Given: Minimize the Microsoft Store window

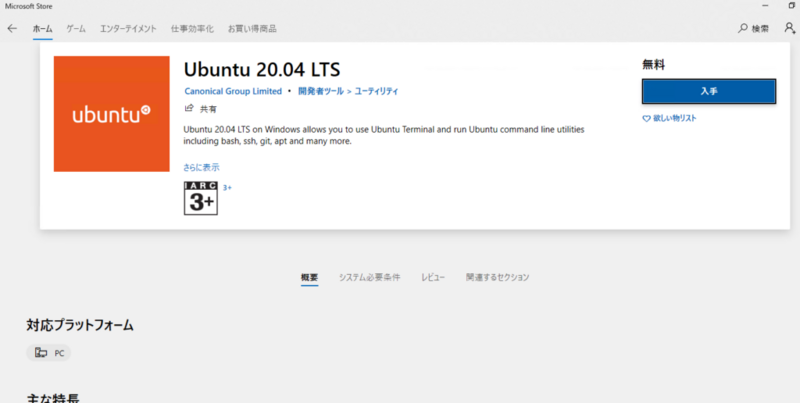Looking at the screenshot, I should point(765,6).
